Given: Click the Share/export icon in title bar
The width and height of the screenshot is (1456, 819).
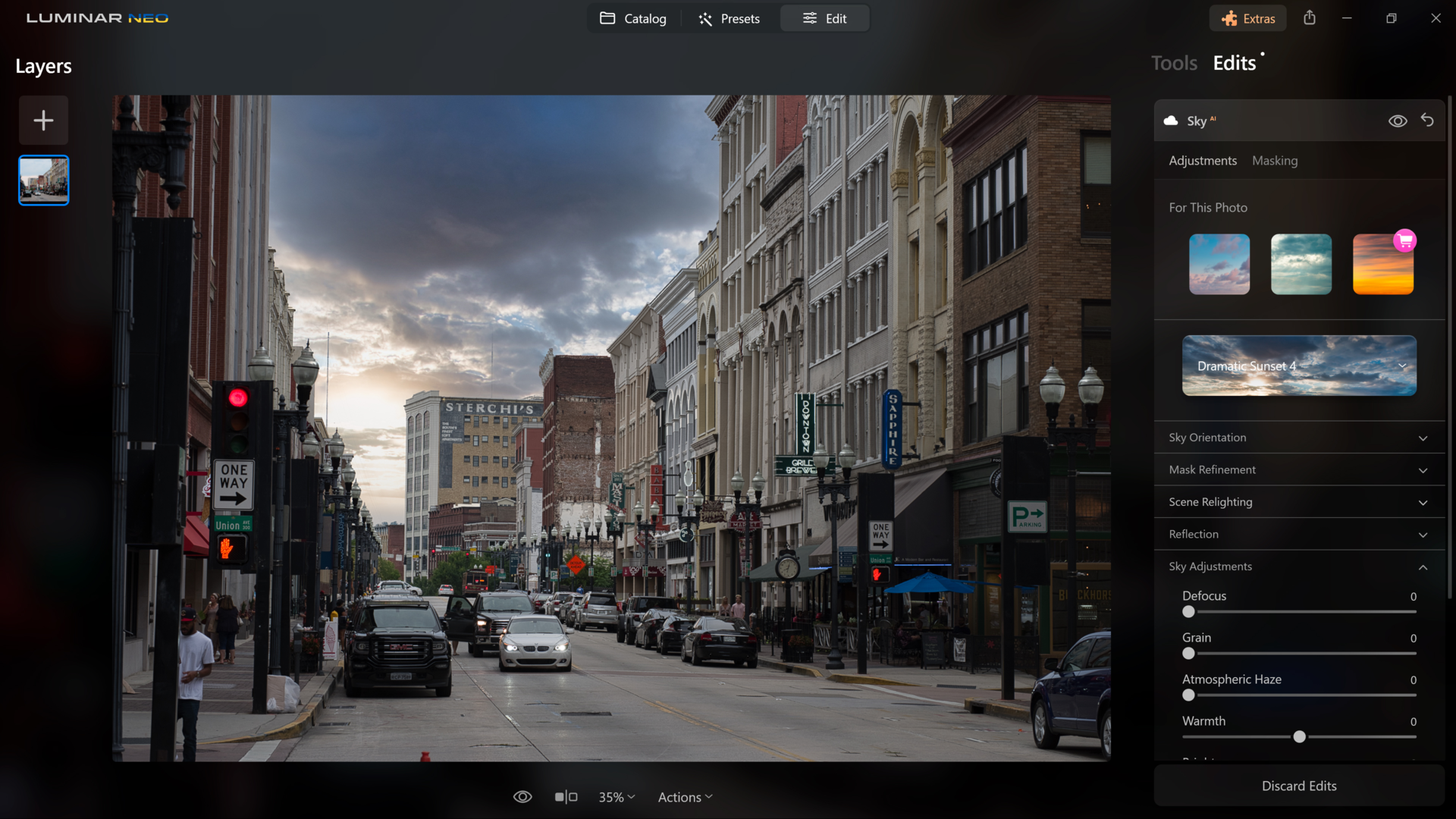Looking at the screenshot, I should (x=1310, y=17).
